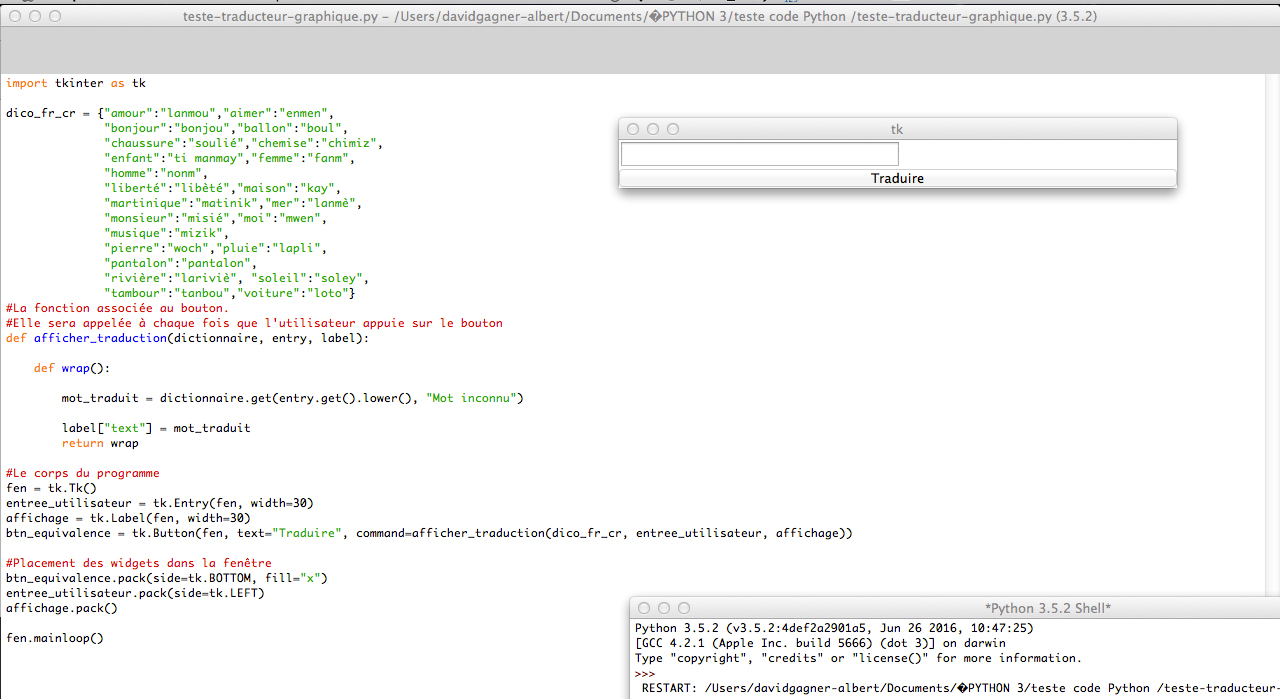Minimize the teste-traducteur-graphique.py editor window
The width and height of the screenshot is (1280, 699).
tap(35, 16)
